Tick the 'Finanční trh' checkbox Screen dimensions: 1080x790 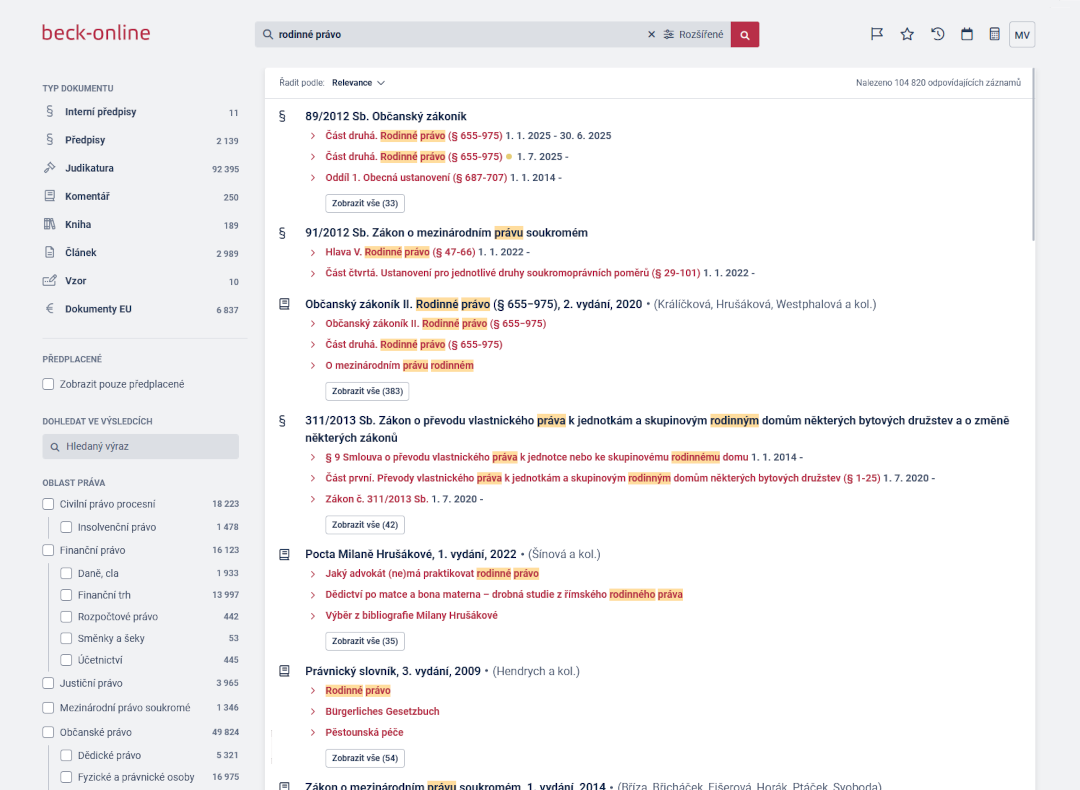67,595
